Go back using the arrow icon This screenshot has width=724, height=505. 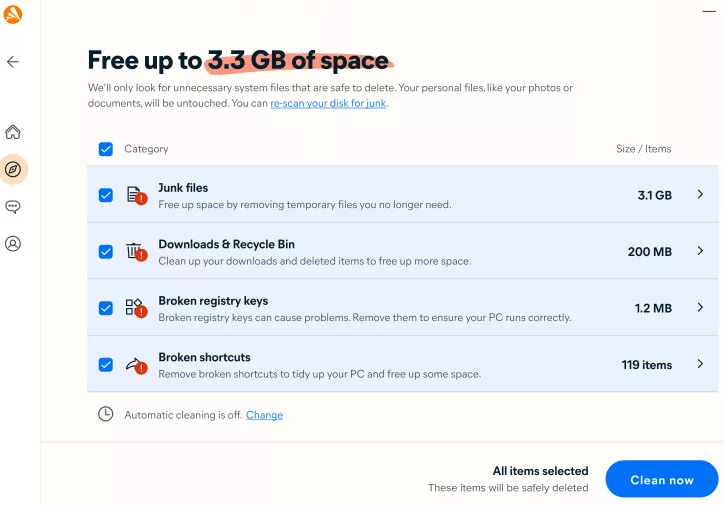point(13,62)
